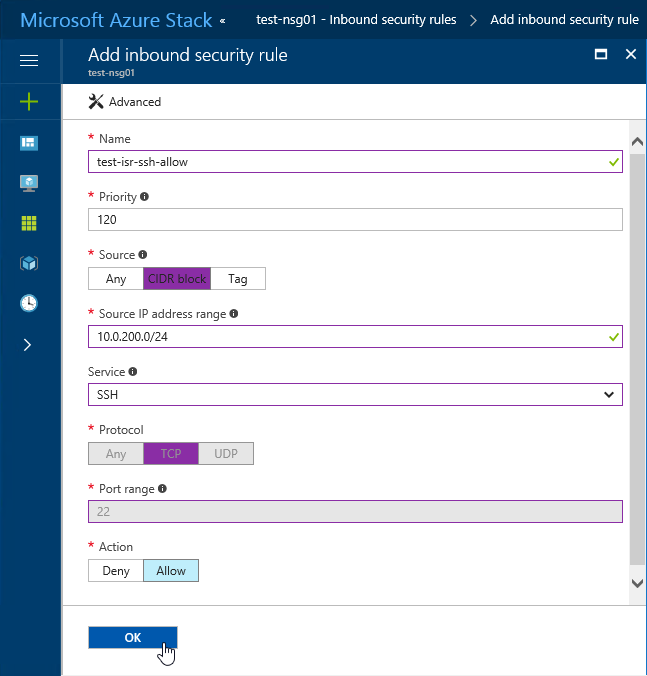Image resolution: width=647 pixels, height=676 pixels.
Task: Click the green checkmark in Name field
Action: click(x=614, y=162)
